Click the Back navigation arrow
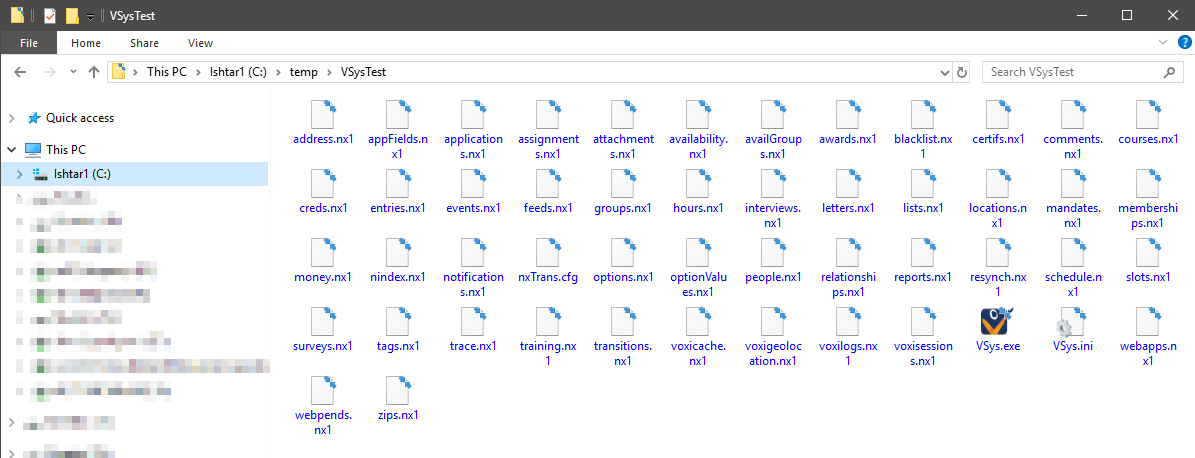Image resolution: width=1195 pixels, height=458 pixels. [x=20, y=72]
